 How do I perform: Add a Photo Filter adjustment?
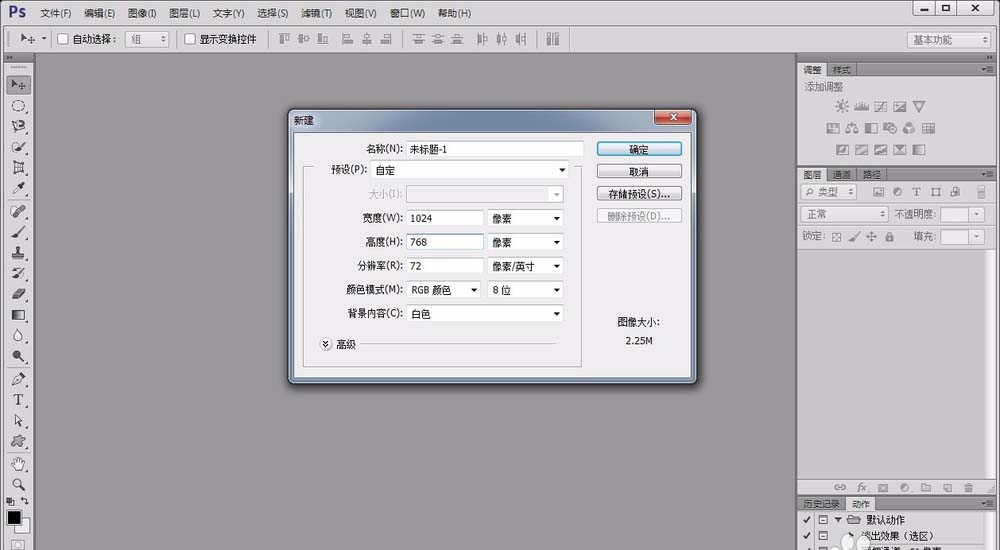[890, 128]
